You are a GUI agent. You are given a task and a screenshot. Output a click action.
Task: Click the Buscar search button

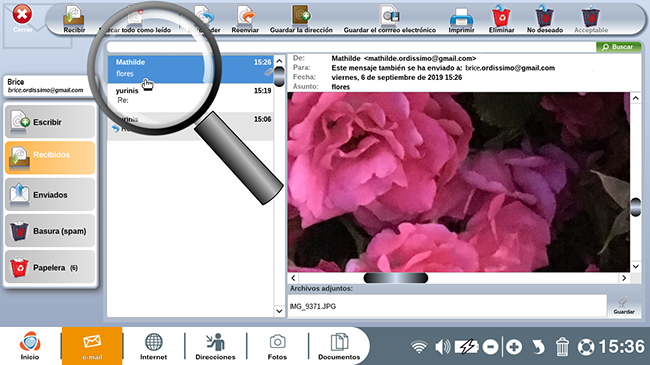[x=618, y=47]
